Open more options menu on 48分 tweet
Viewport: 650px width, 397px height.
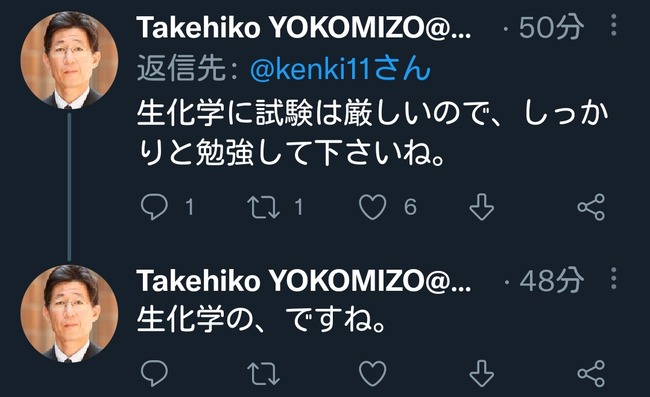pos(614,278)
